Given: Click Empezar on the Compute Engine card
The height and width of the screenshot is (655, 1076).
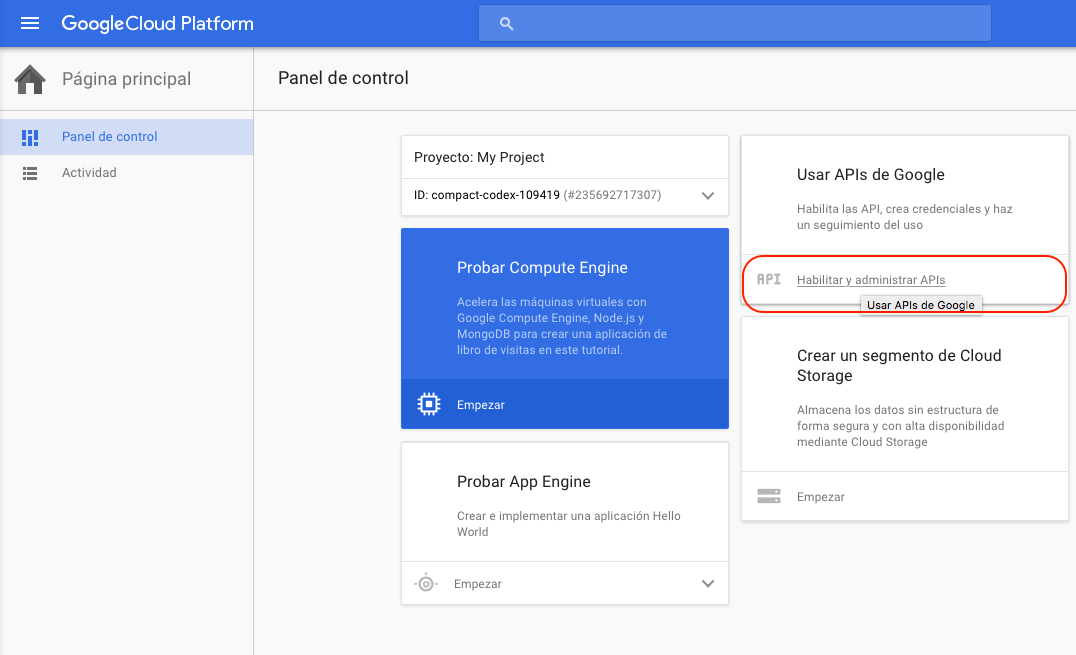Looking at the screenshot, I should pos(481,404).
